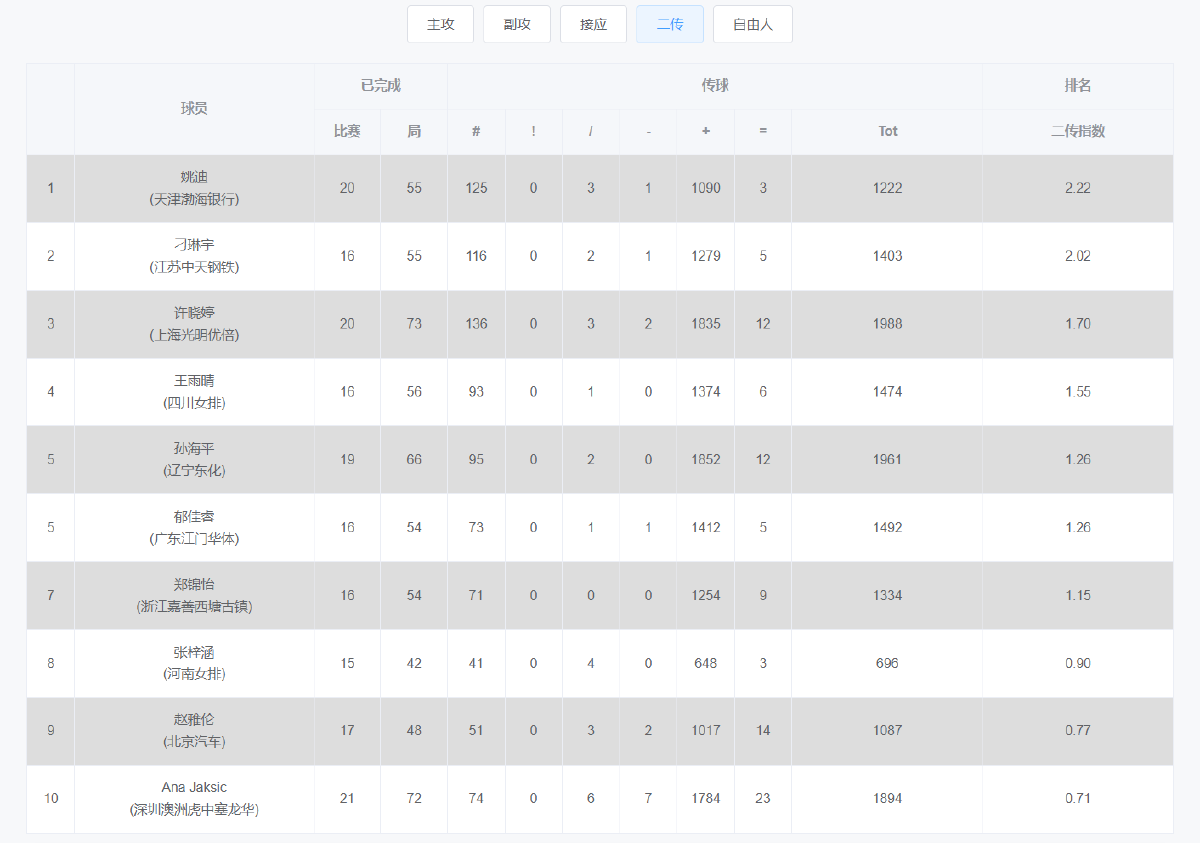Click the 二传指数 column header
The height and width of the screenshot is (843, 1200).
(x=1077, y=131)
